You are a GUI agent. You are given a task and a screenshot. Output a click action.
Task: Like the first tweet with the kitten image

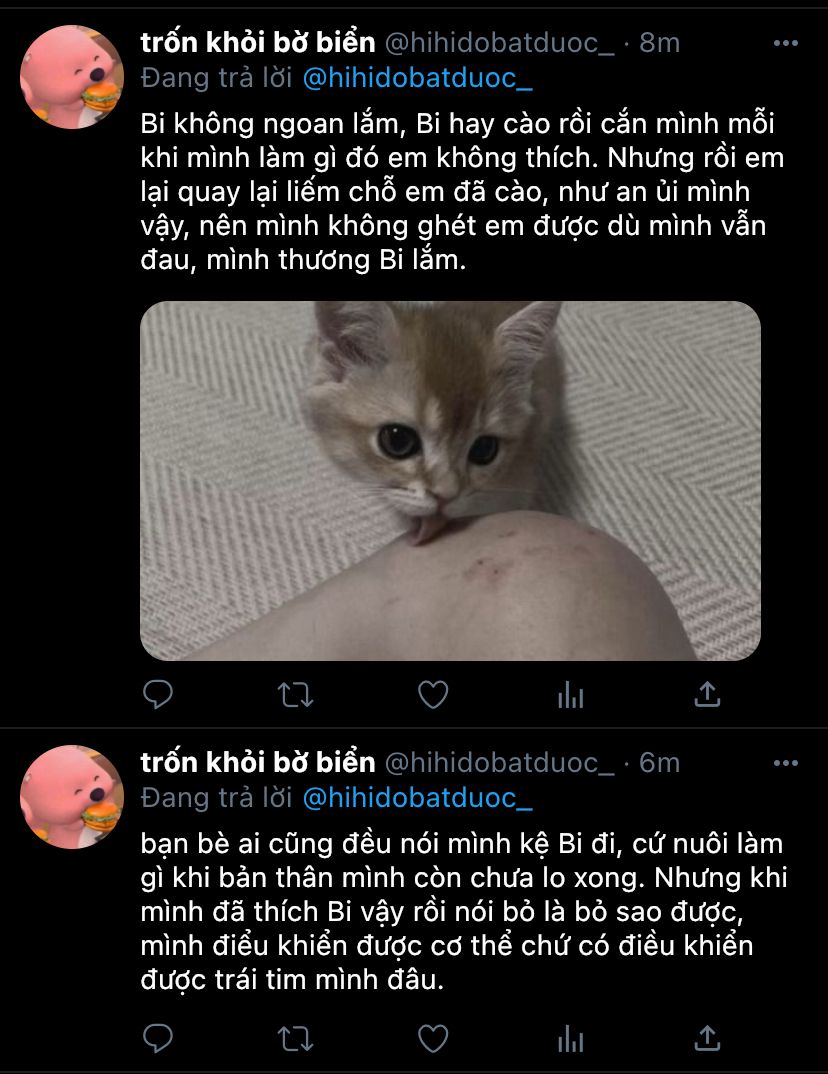[433, 695]
